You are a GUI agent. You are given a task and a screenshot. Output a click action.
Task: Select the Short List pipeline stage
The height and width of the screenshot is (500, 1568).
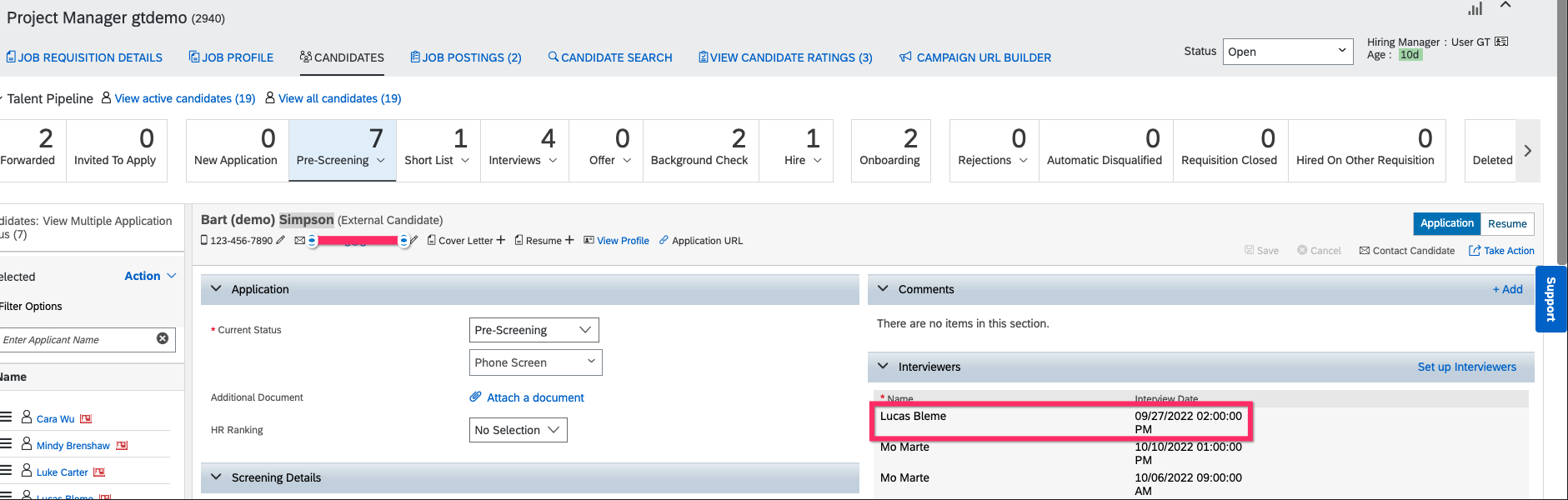(438, 151)
